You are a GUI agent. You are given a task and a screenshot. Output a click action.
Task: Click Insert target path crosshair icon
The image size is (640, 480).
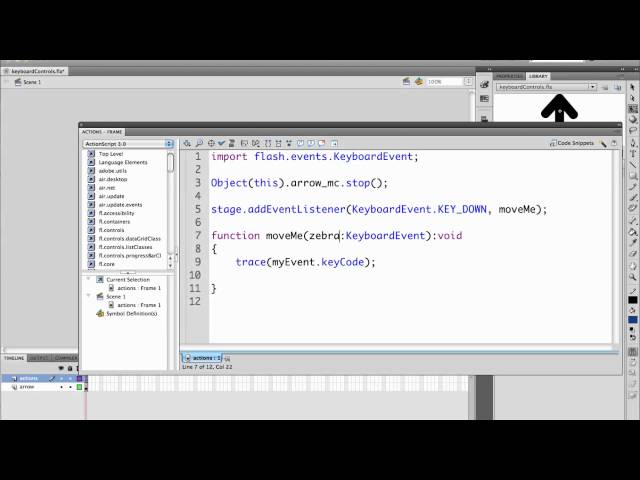211,143
